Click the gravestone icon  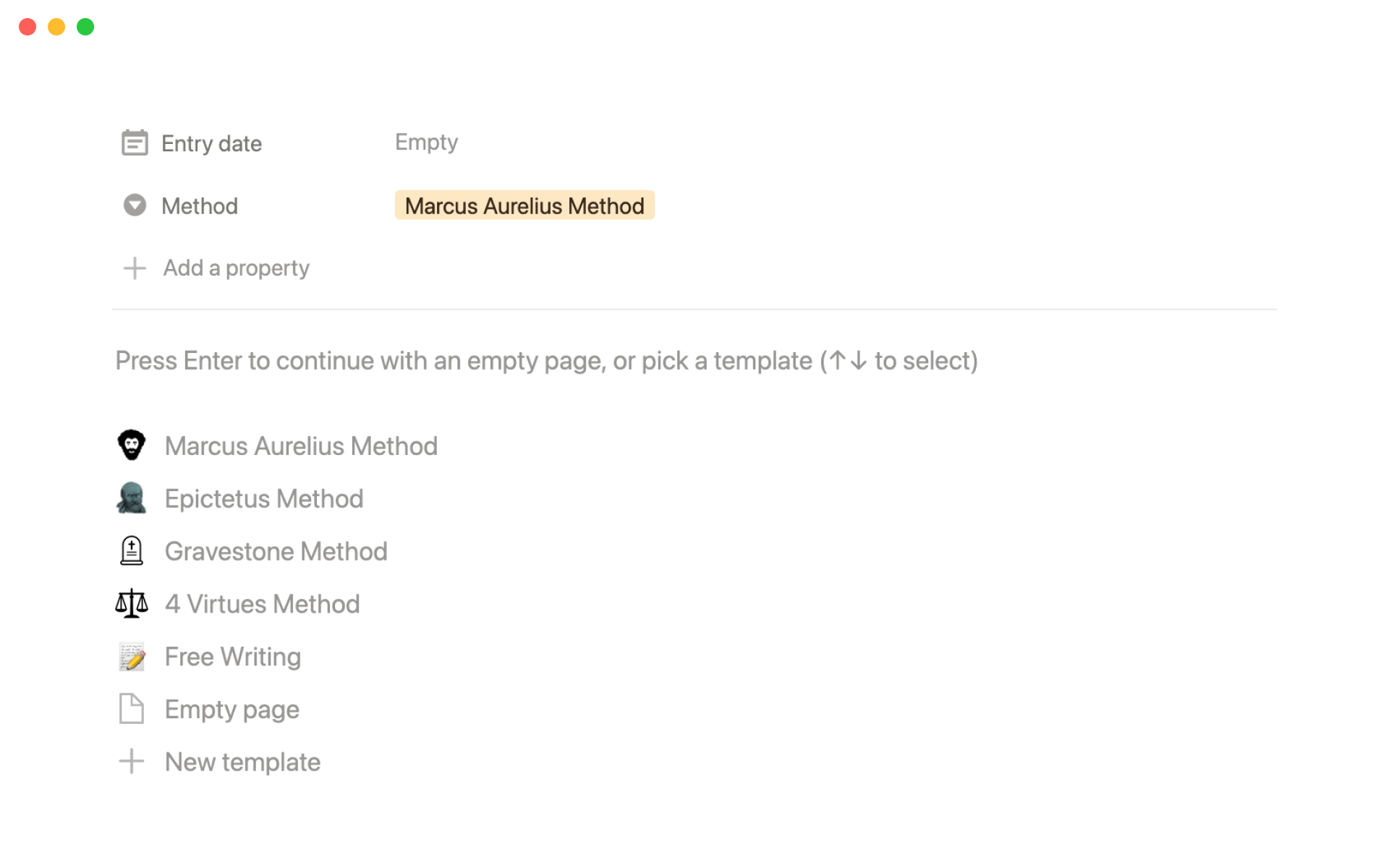(x=132, y=551)
